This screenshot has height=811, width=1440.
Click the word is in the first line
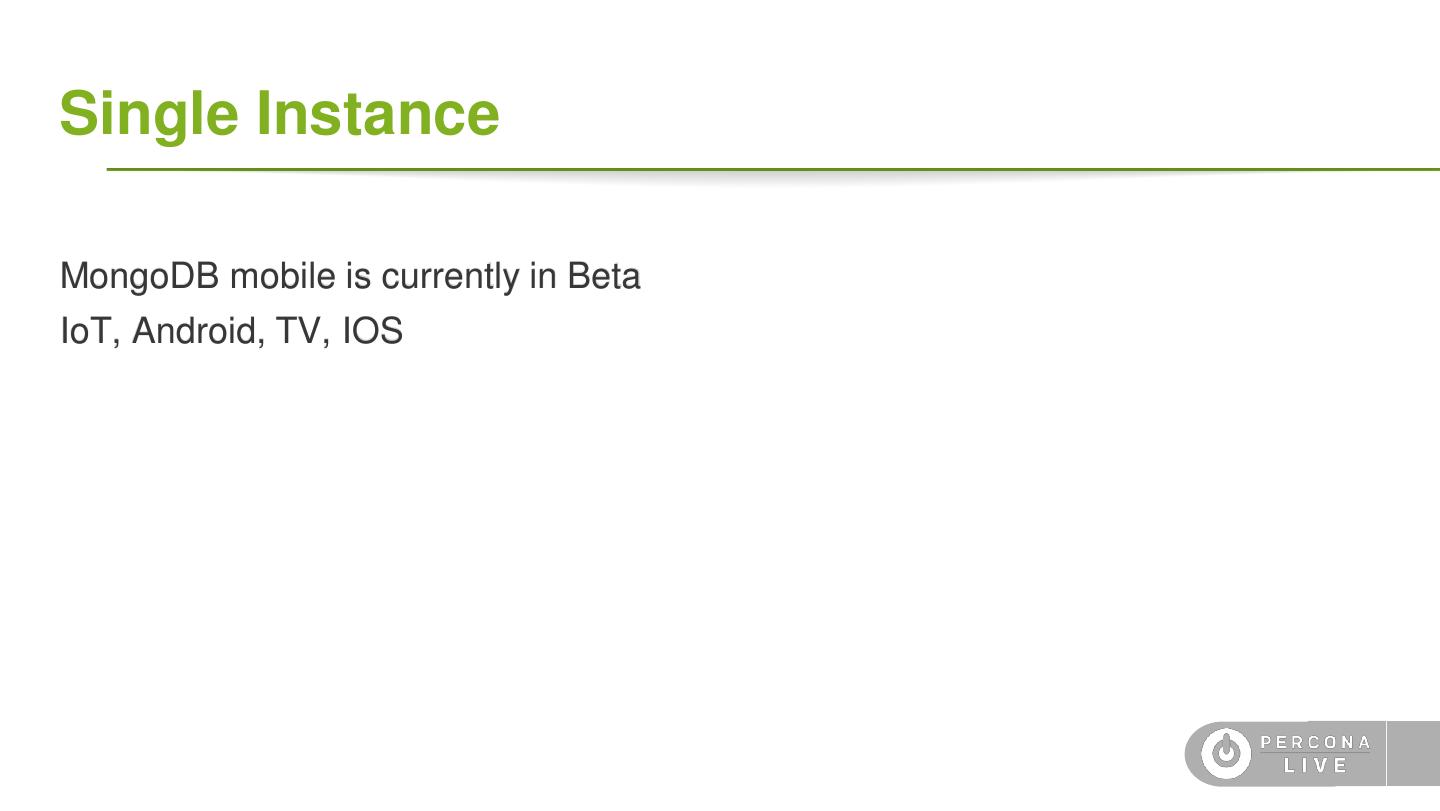(358, 277)
